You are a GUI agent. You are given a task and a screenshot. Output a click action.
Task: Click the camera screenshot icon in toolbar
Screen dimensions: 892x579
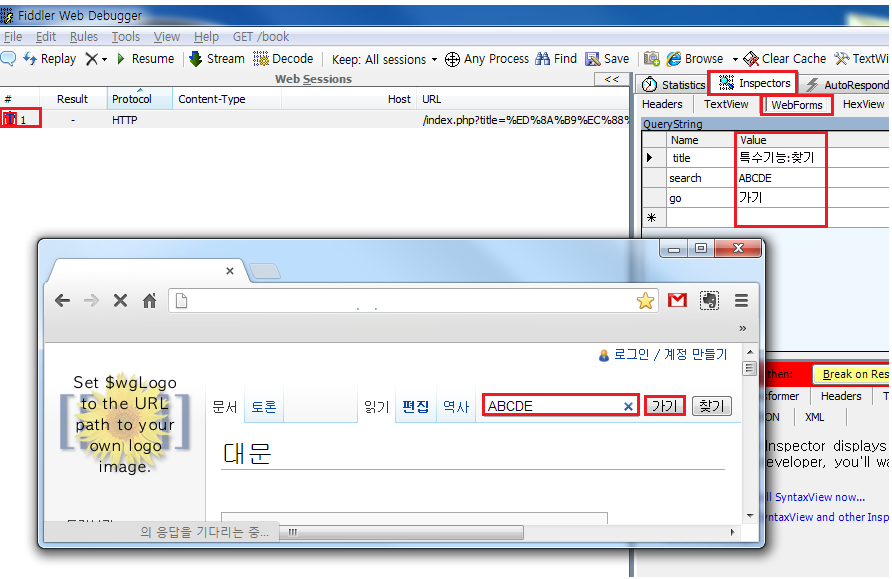tap(651, 59)
